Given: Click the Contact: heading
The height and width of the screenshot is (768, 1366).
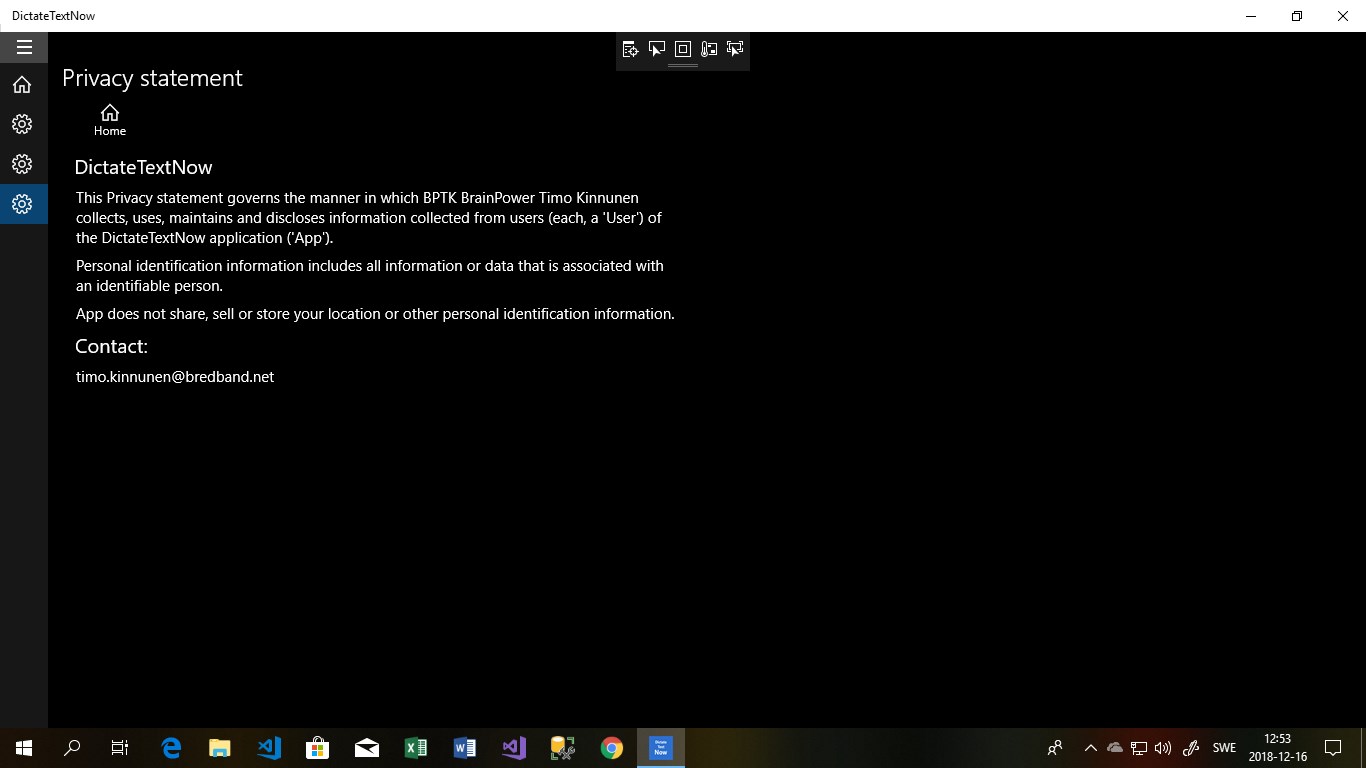Looking at the screenshot, I should point(111,346).
